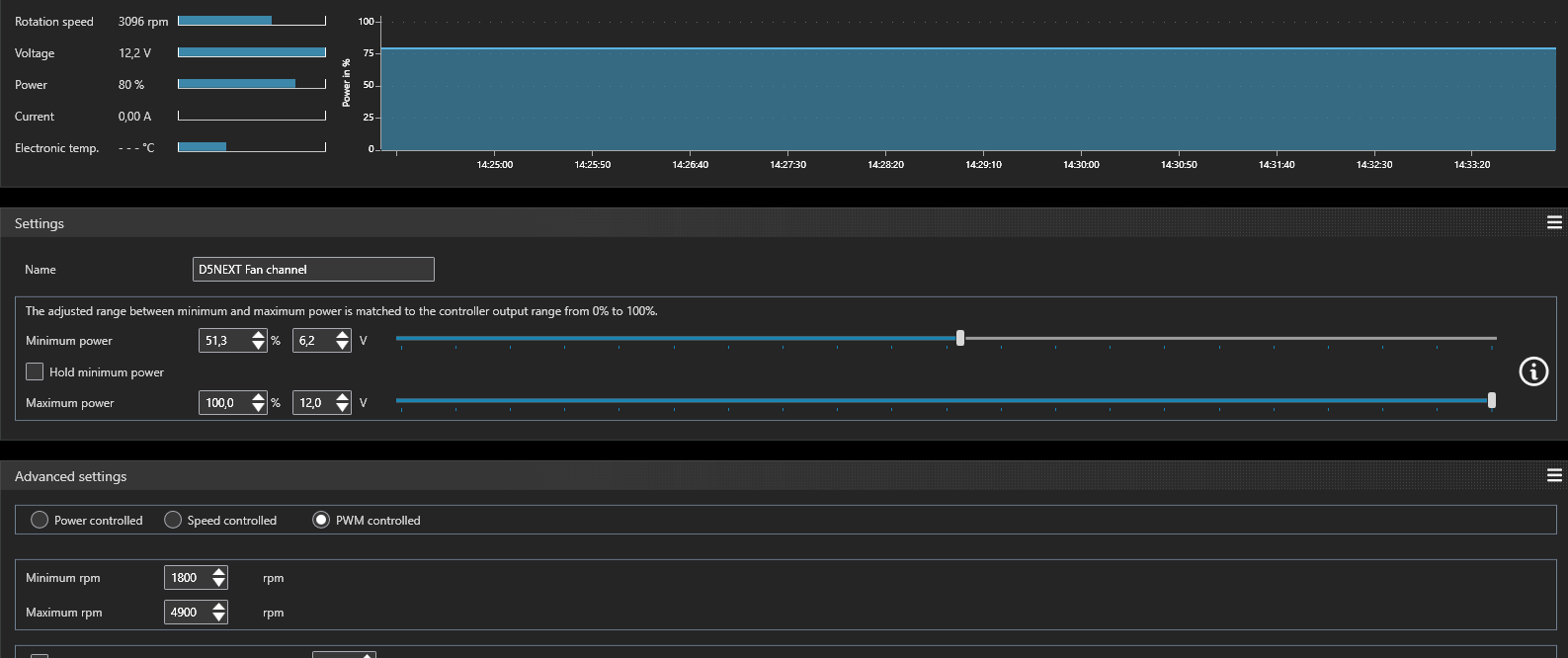
Task: Increase Maximum power voltage with up arrow
Action: click(343, 398)
